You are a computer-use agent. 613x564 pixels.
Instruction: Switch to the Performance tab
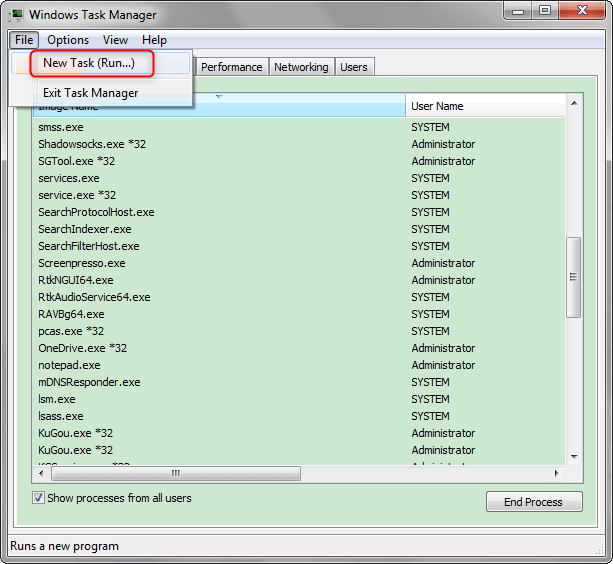click(231, 67)
